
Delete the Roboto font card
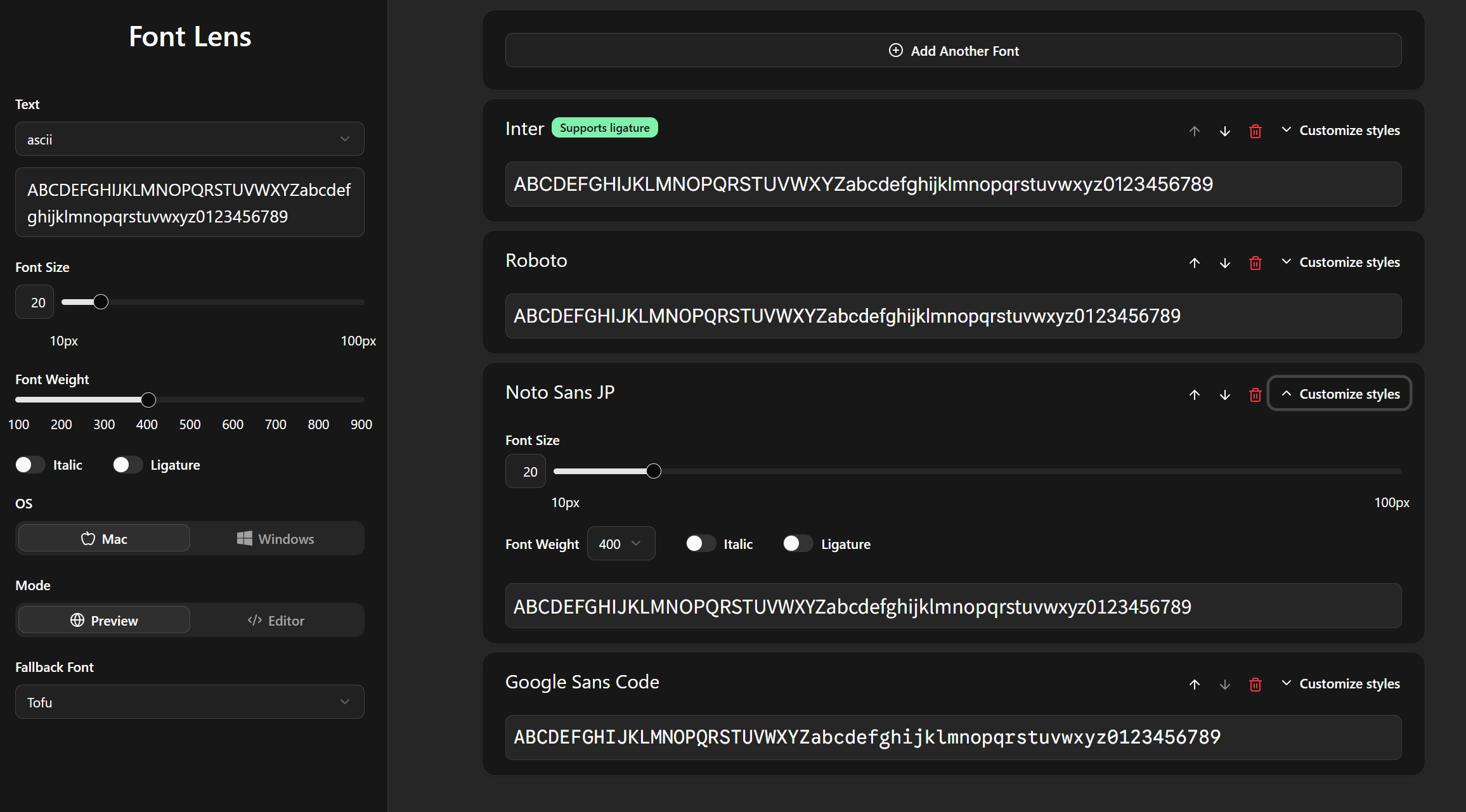click(x=1255, y=263)
